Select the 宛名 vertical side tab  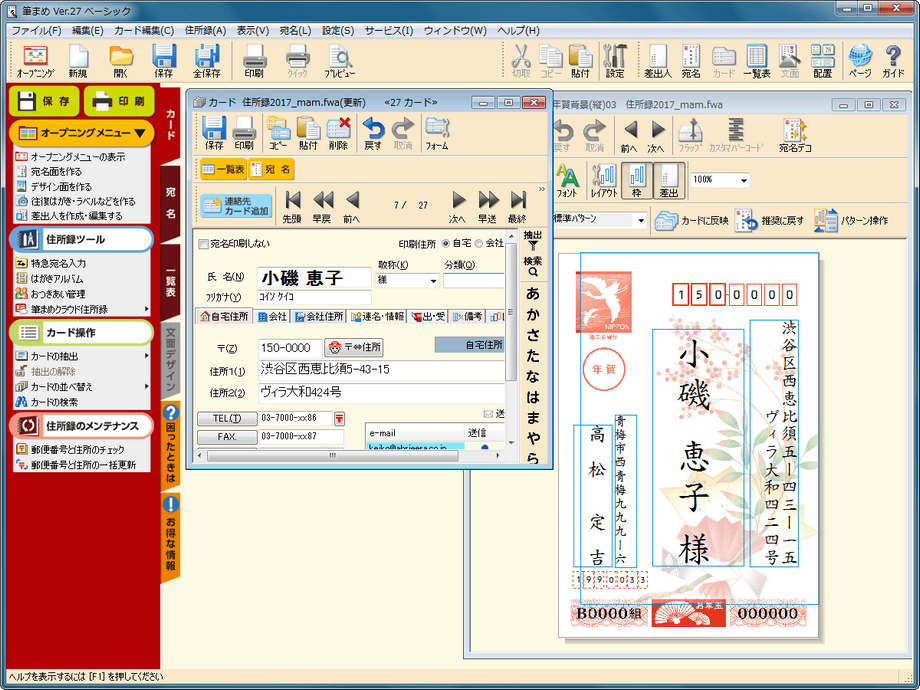click(x=170, y=203)
